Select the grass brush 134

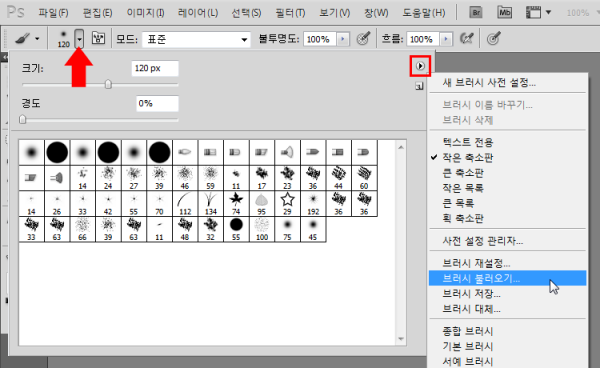click(210, 204)
